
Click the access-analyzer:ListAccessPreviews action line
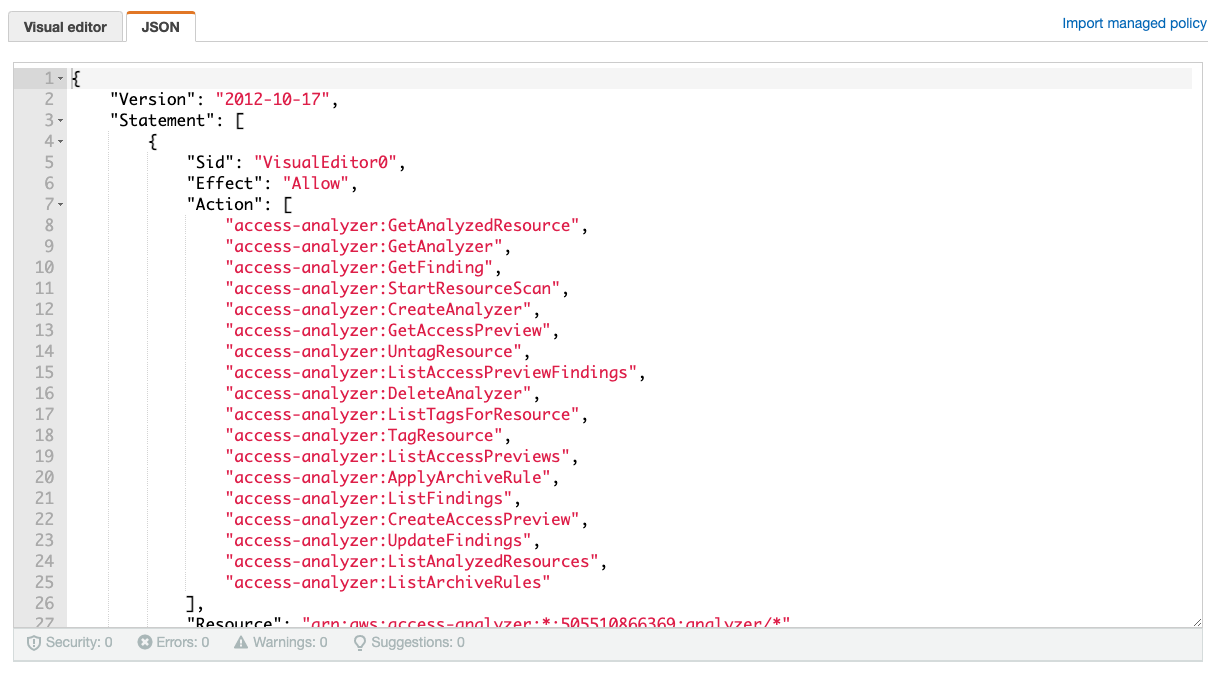pos(398,456)
